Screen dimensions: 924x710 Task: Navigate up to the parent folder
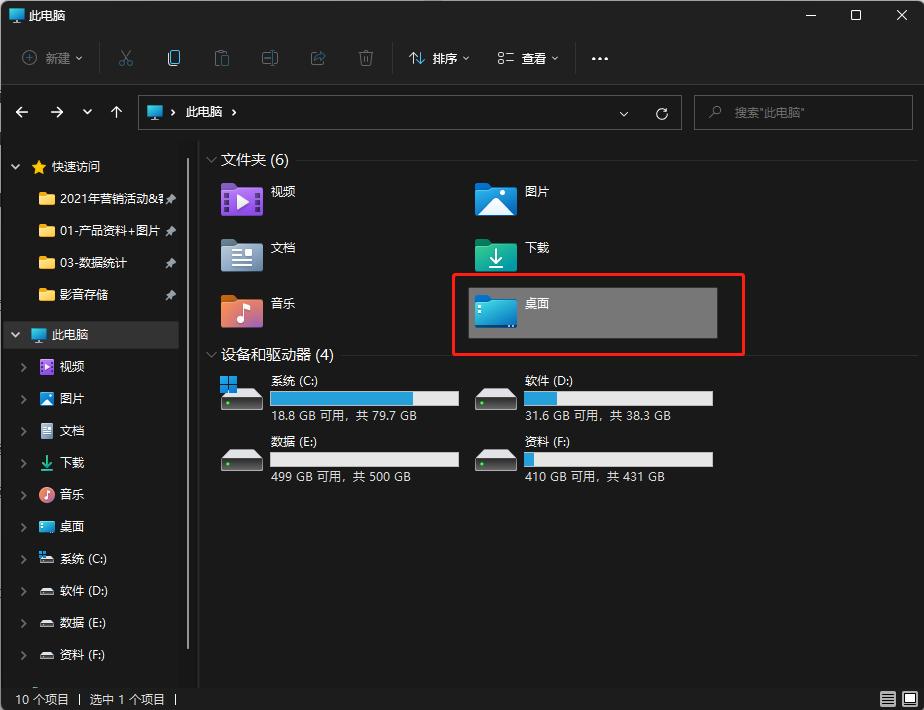(116, 112)
